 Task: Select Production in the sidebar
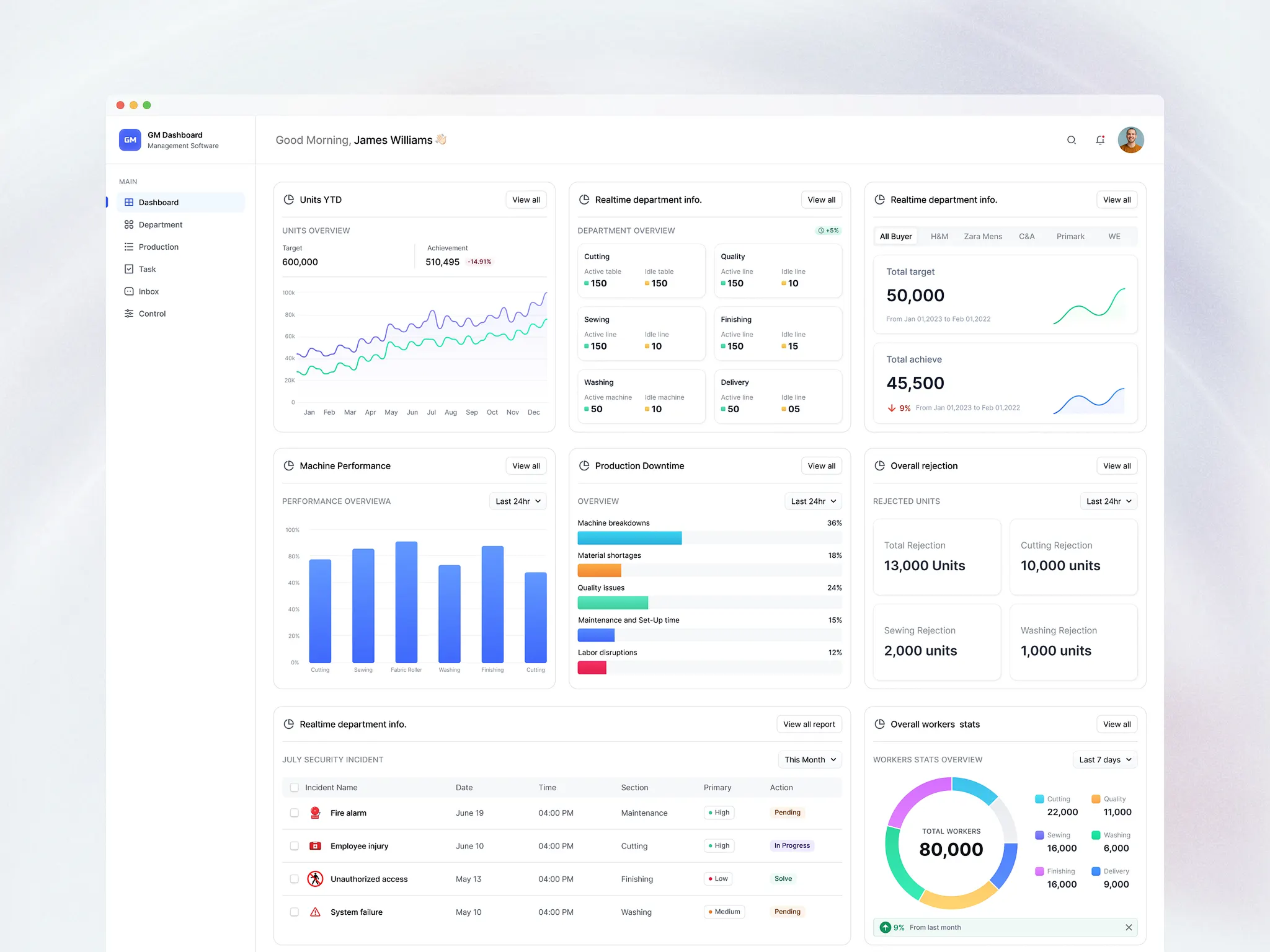pyautogui.click(x=159, y=247)
